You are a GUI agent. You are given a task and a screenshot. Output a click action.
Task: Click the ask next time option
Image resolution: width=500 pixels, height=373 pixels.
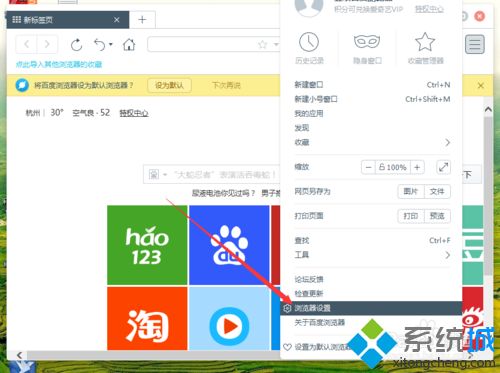(226, 85)
